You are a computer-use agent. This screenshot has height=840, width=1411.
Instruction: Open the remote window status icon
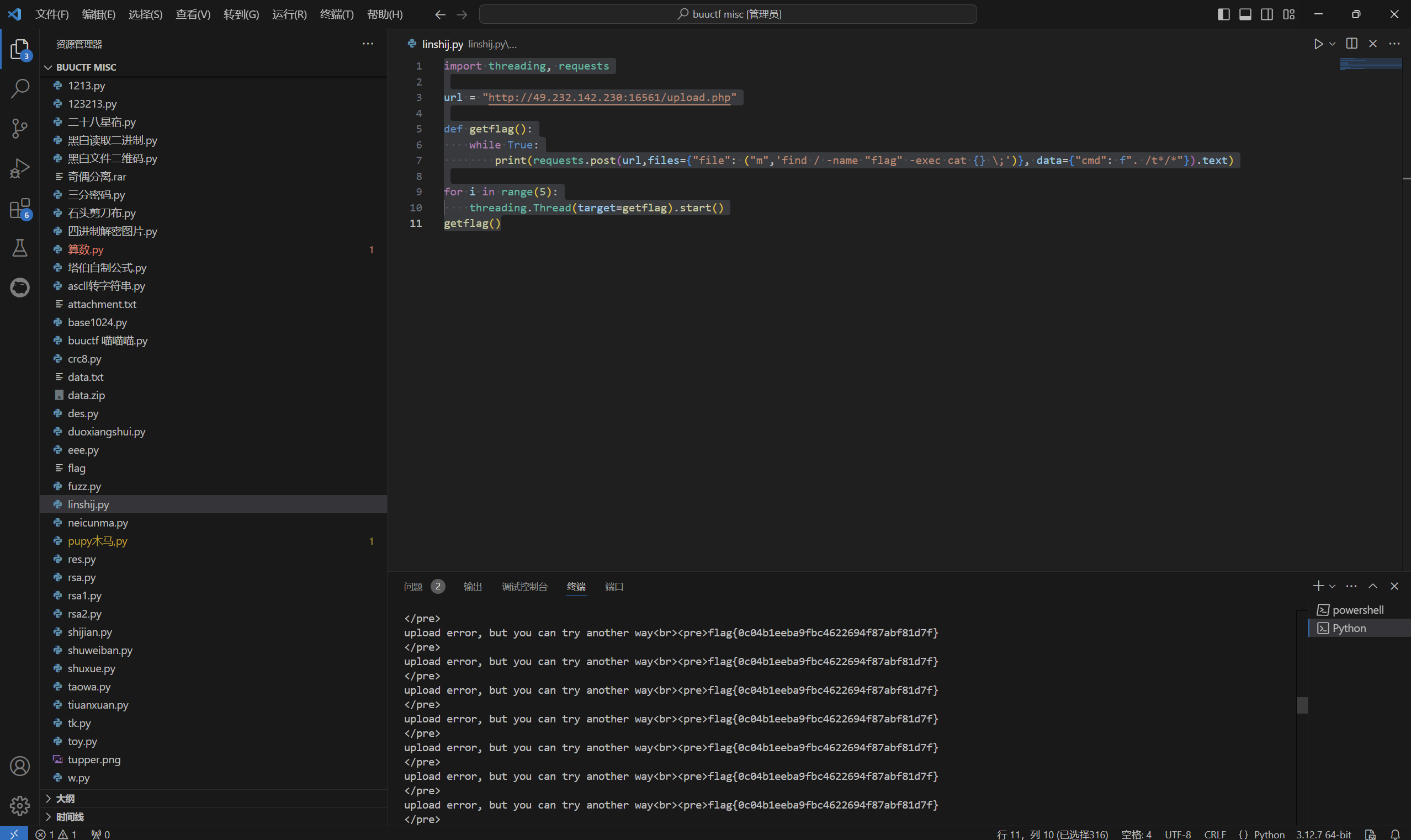(x=14, y=834)
